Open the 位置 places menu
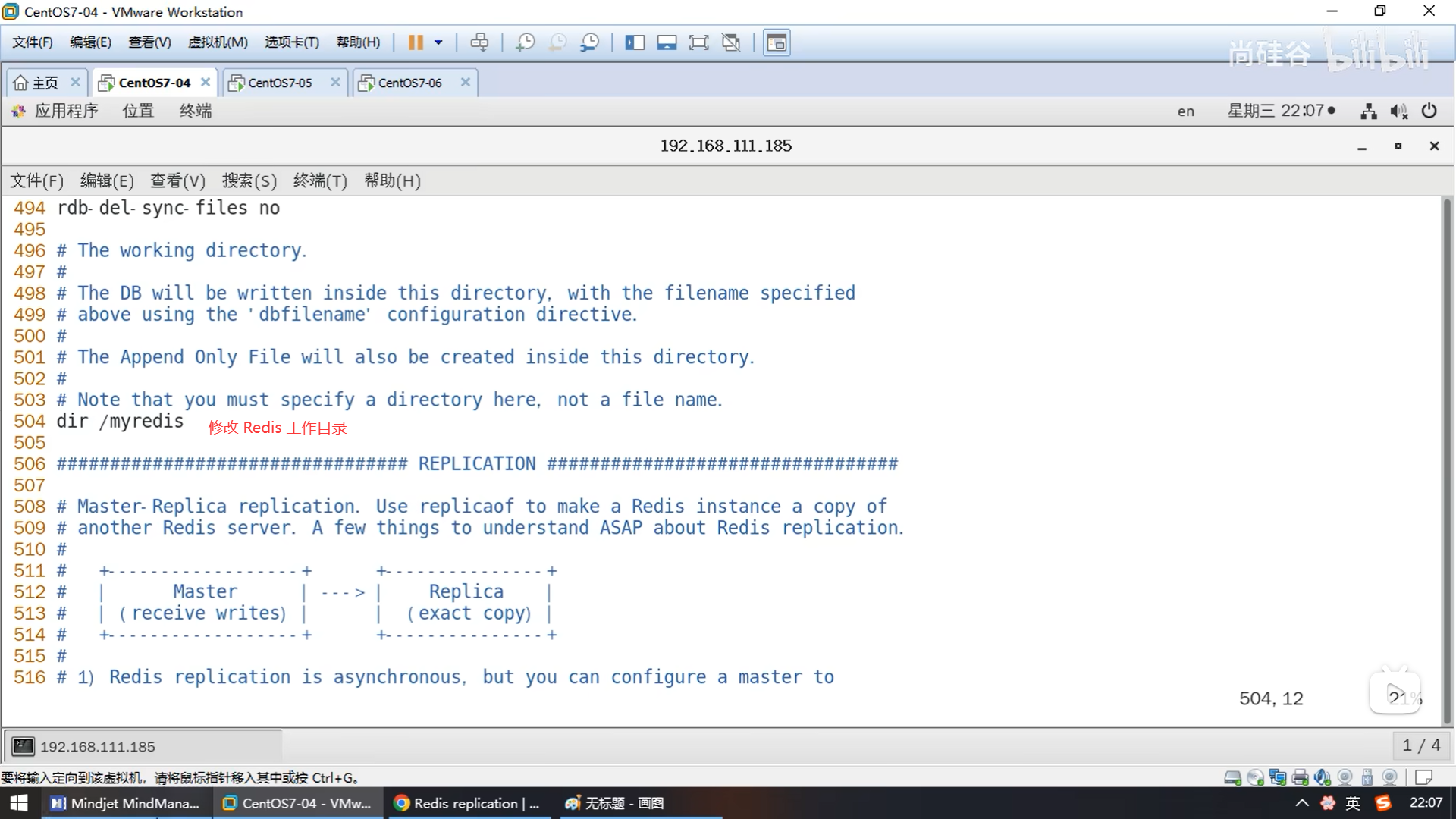The height and width of the screenshot is (819, 1456). (138, 111)
